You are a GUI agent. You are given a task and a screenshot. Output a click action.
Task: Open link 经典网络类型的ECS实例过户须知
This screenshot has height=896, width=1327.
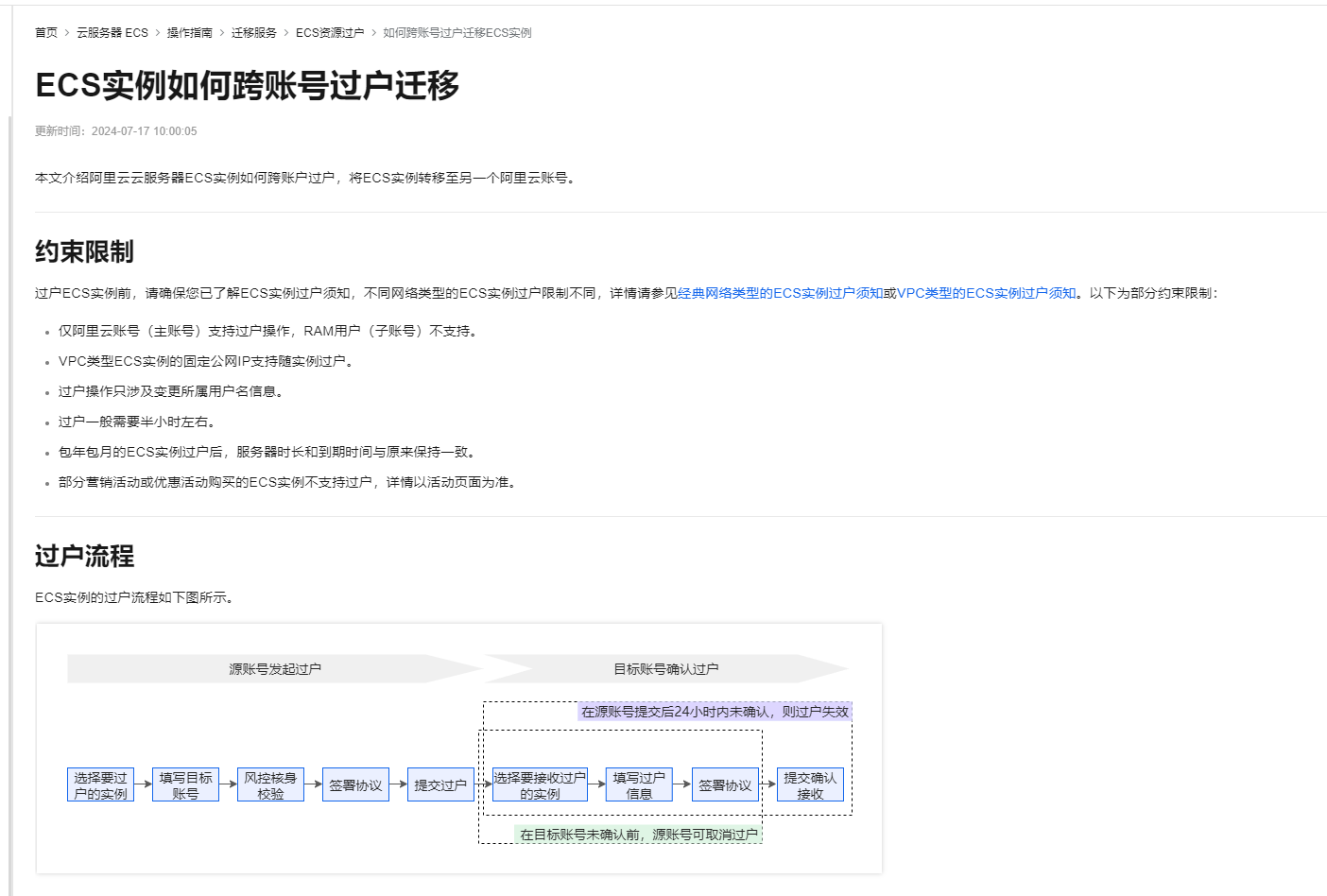tap(781, 293)
